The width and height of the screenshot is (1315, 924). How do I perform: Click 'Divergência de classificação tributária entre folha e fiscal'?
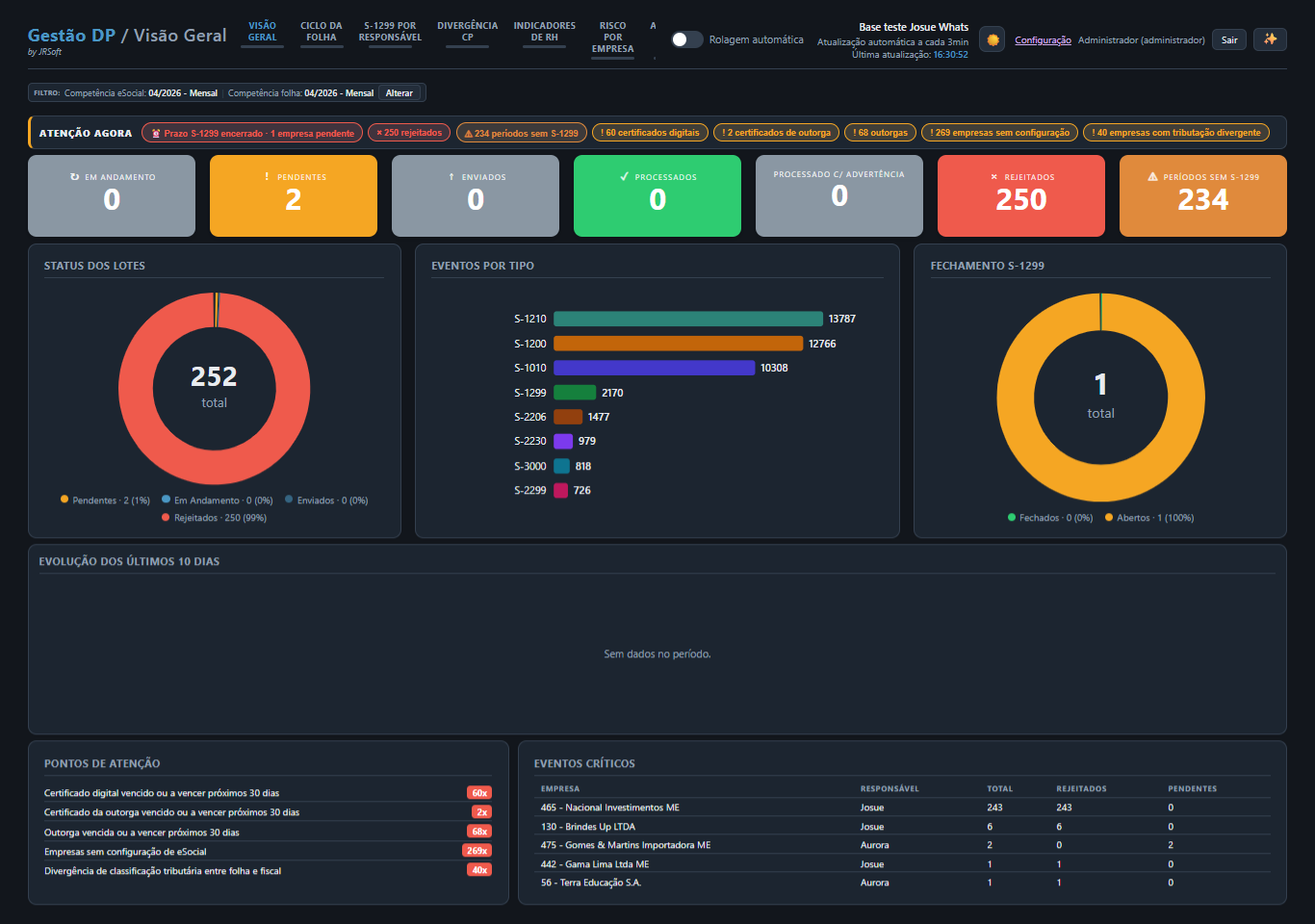pyautogui.click(x=163, y=871)
